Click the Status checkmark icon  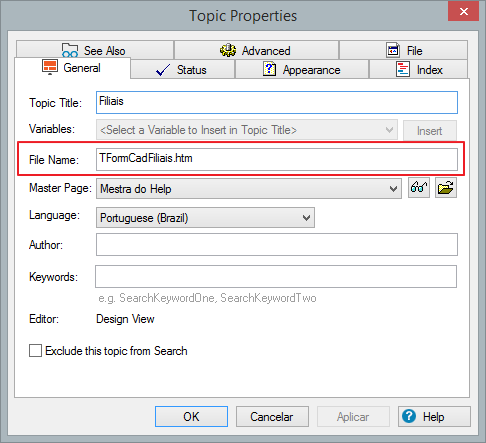(x=163, y=70)
